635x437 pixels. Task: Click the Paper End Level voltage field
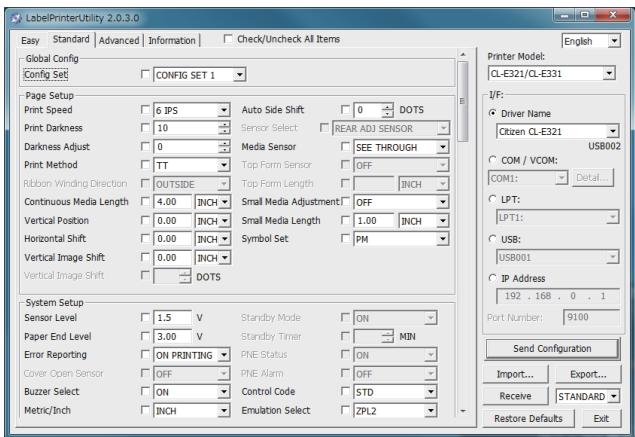pos(173,337)
